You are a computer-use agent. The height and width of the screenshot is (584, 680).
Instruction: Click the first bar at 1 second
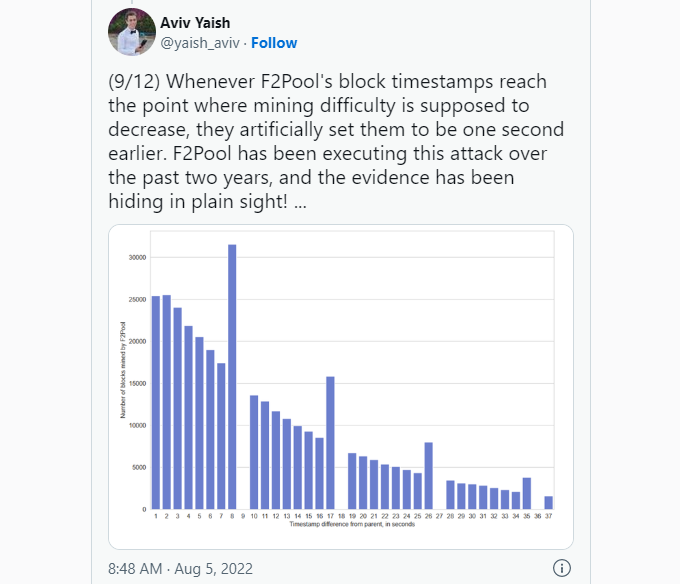pos(156,402)
